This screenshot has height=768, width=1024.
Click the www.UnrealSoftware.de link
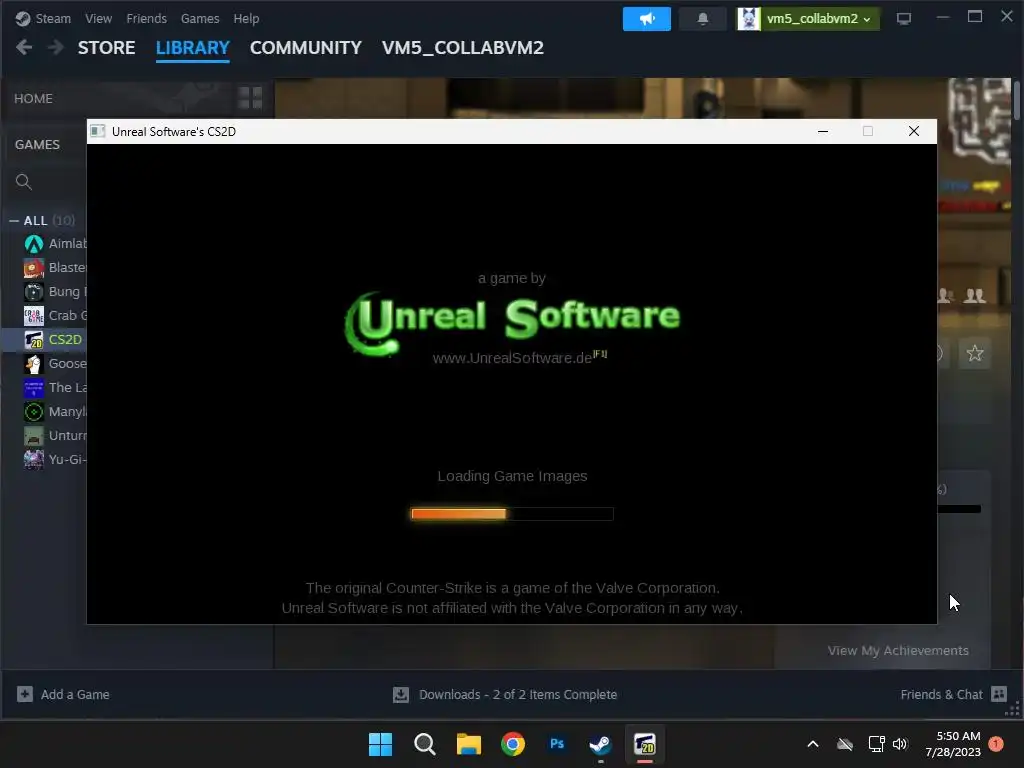[512, 358]
